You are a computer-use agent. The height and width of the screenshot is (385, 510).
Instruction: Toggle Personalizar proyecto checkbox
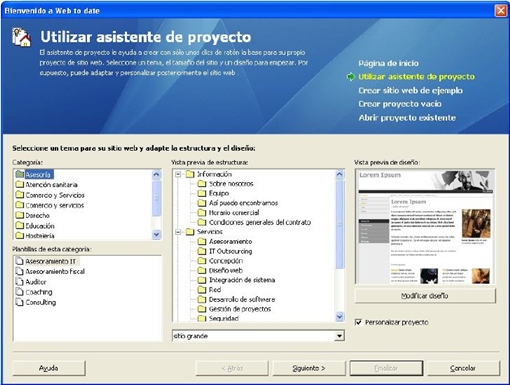pyautogui.click(x=358, y=322)
